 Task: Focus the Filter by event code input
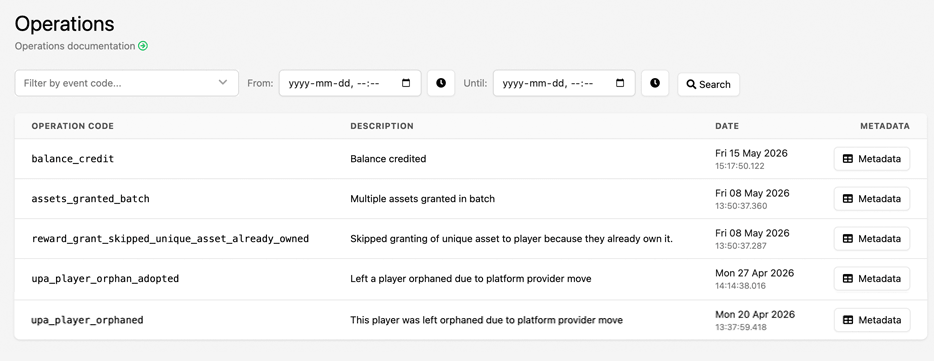(126, 83)
